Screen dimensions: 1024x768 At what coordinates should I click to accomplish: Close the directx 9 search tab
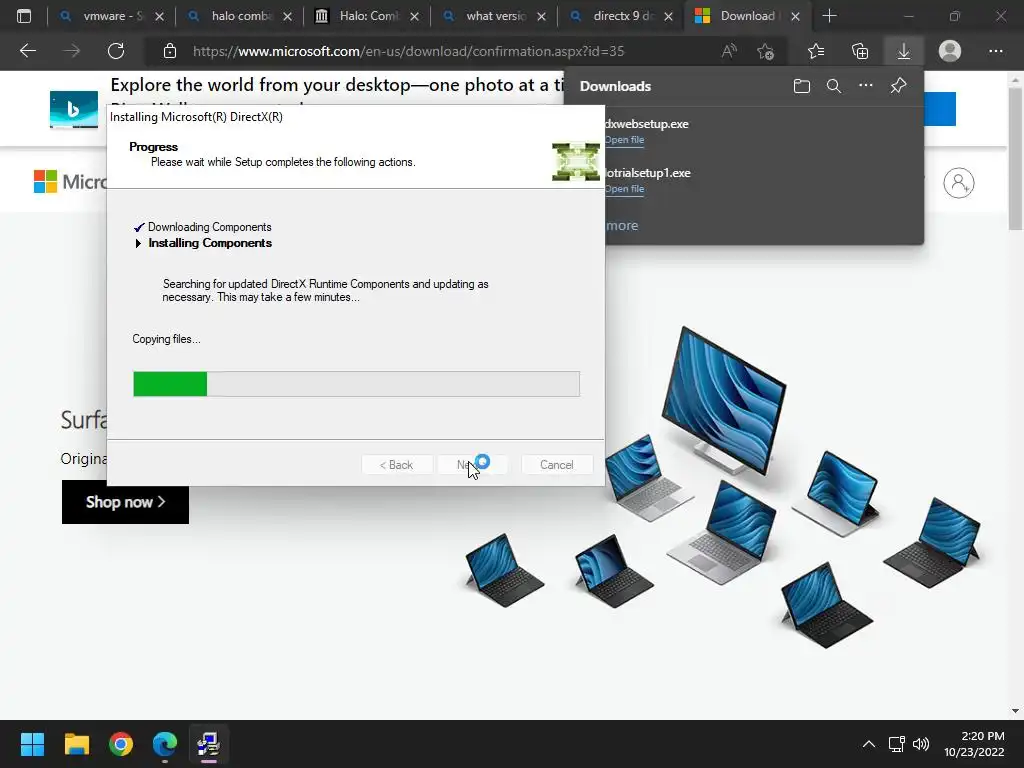click(x=668, y=17)
